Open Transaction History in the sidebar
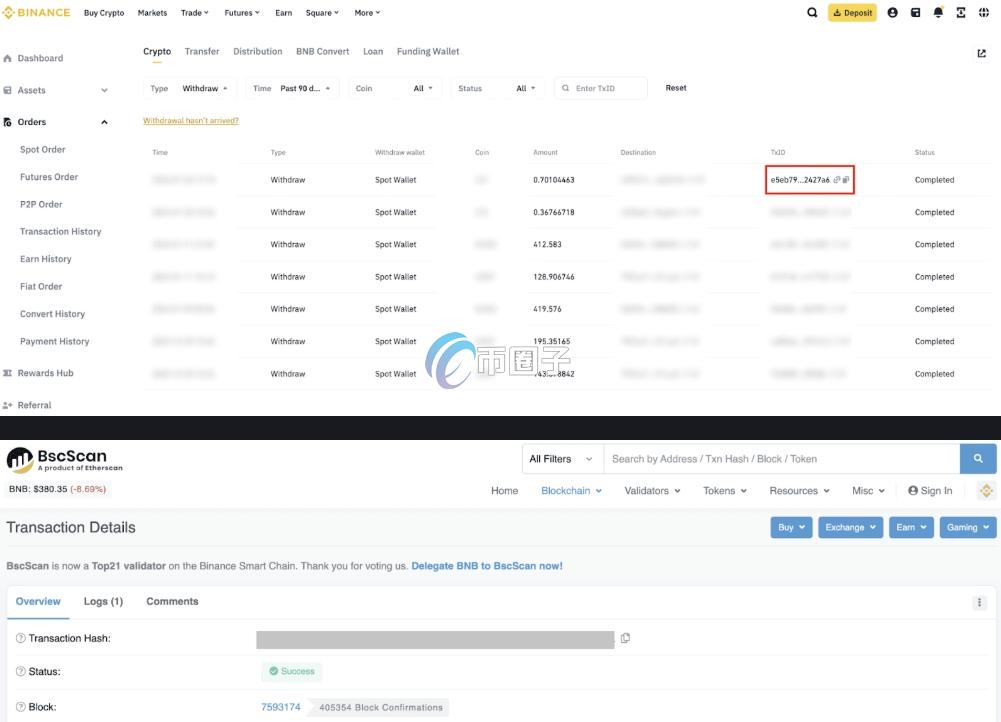The width and height of the screenshot is (1001, 722). [x=61, y=232]
